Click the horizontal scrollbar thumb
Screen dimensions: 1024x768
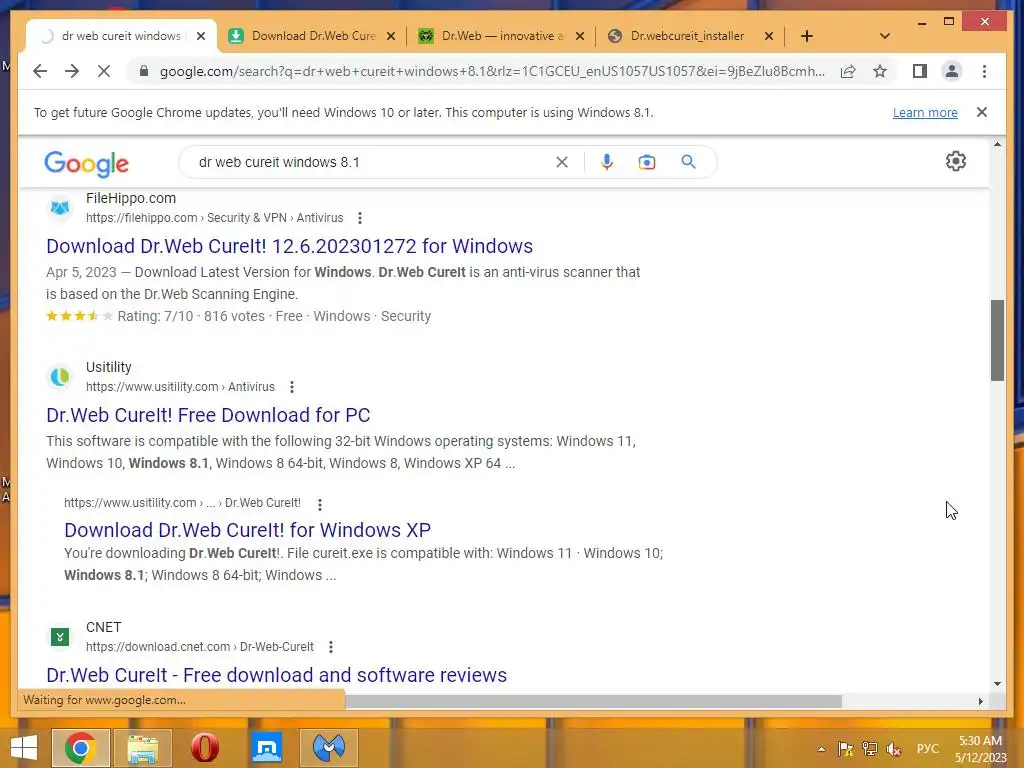pos(593,701)
